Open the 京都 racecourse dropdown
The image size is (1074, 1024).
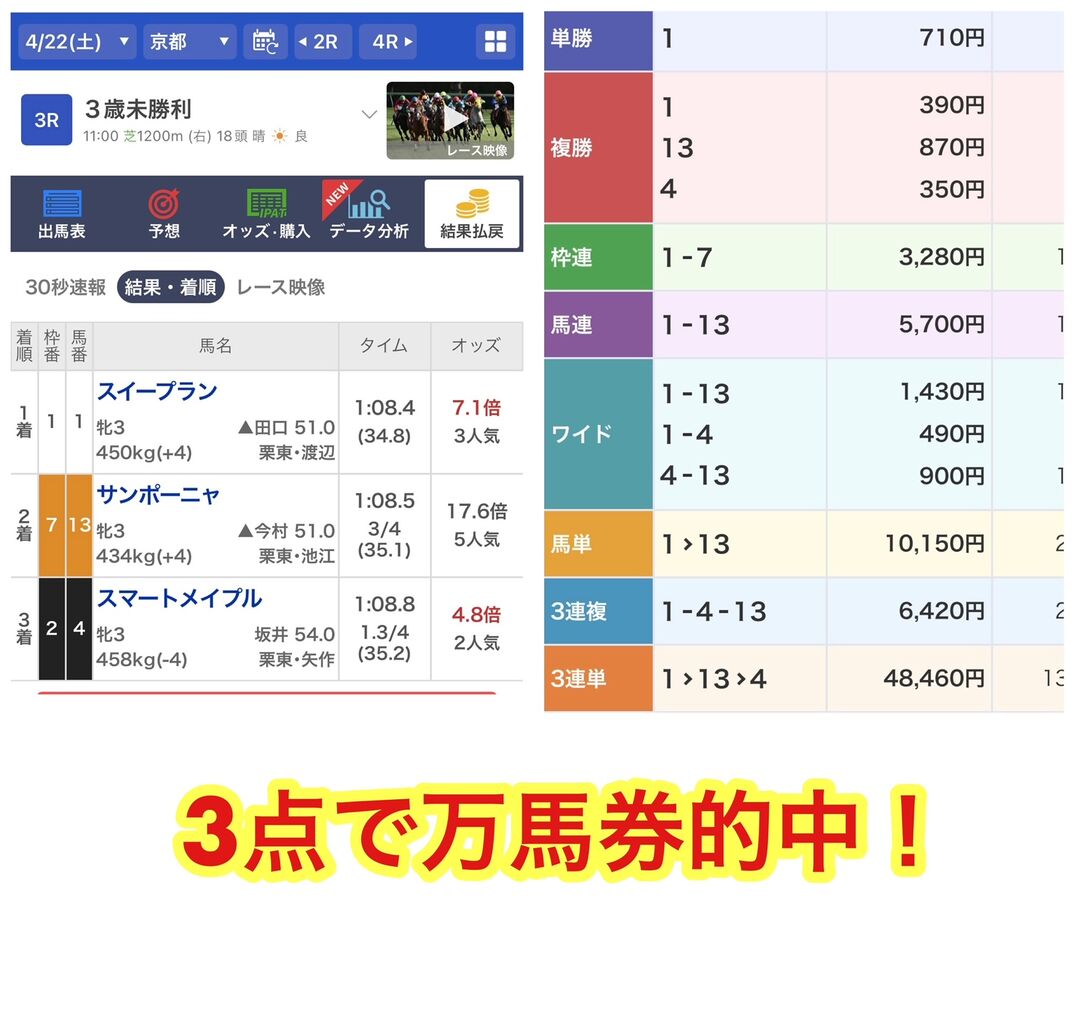pos(189,42)
